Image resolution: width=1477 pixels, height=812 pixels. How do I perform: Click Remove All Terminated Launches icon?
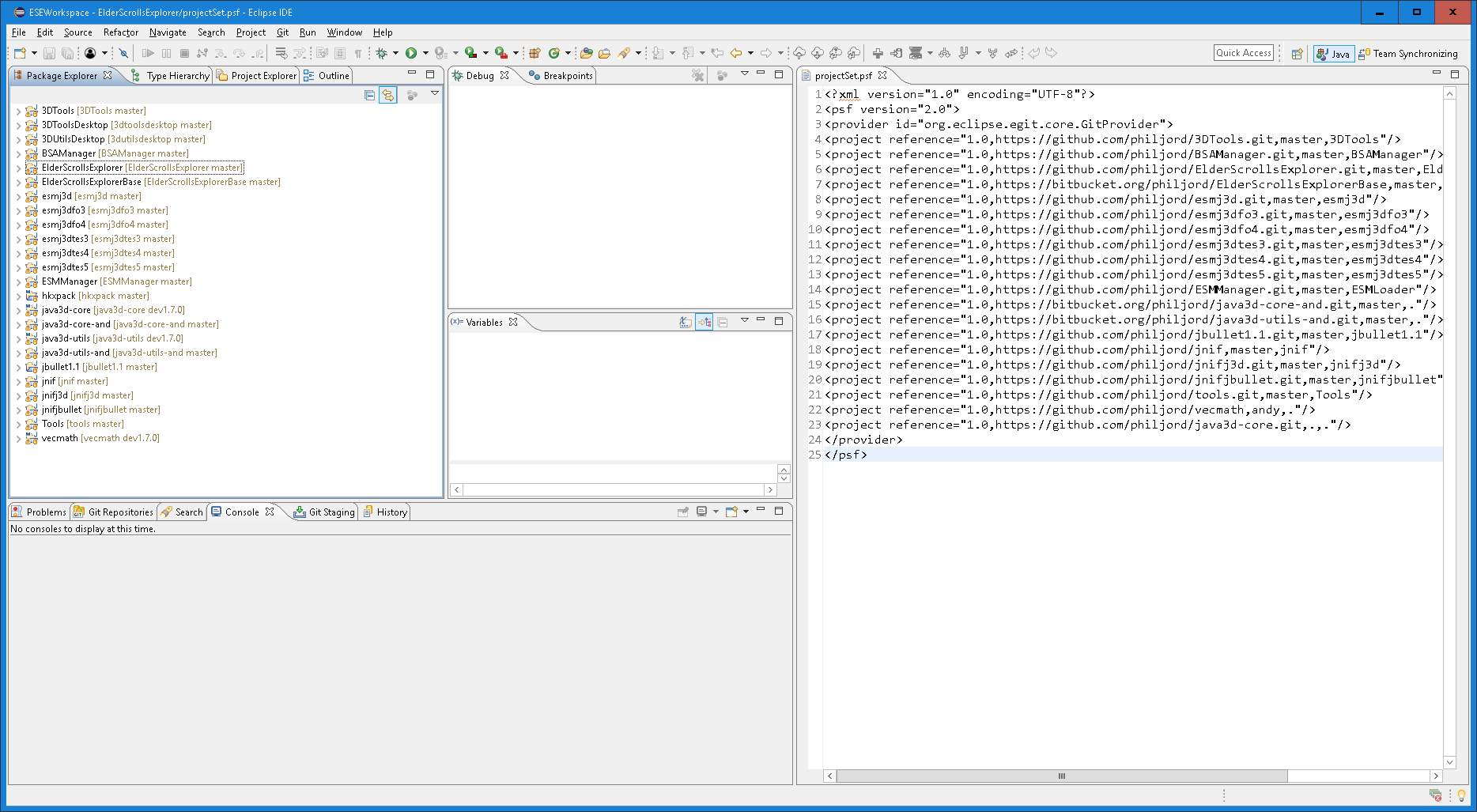[697, 75]
